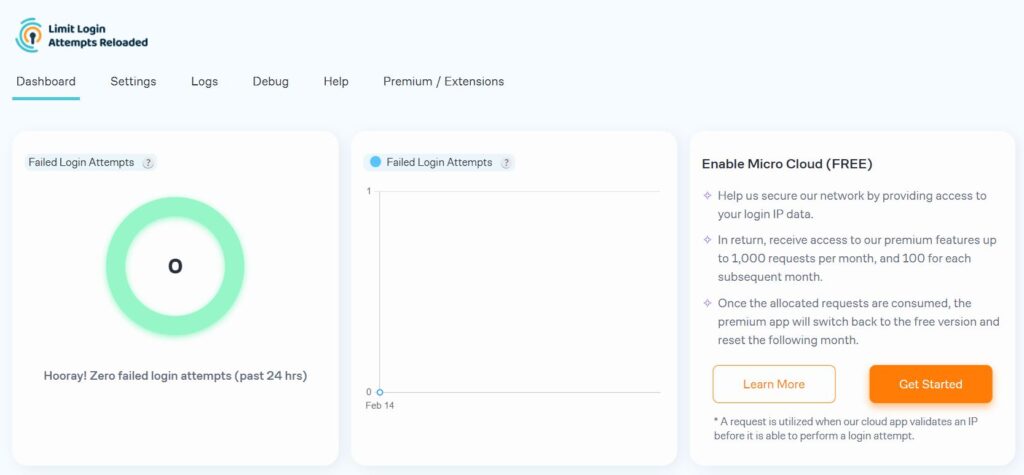Click the zero count inside the donut

click(175, 267)
